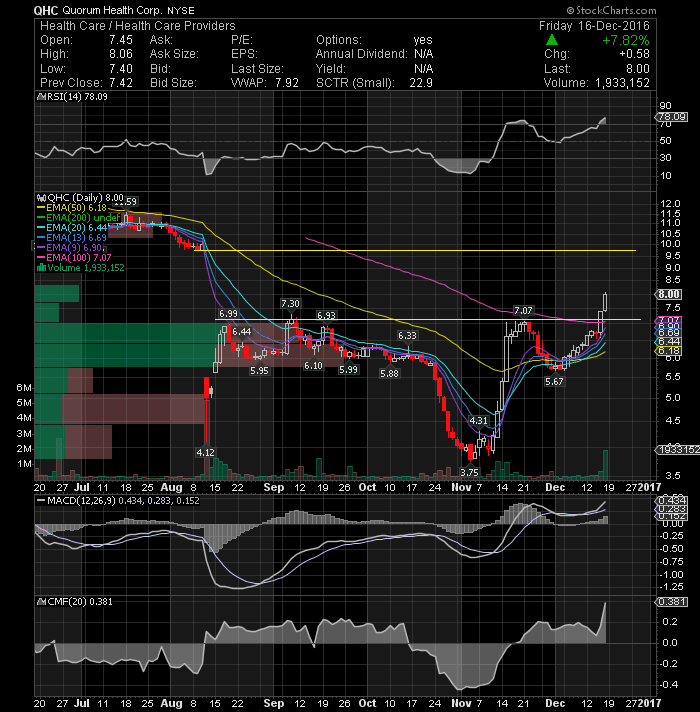The height and width of the screenshot is (712, 700).
Task: Click the 0.381 CMF value tag on right axis
Action: click(672, 602)
